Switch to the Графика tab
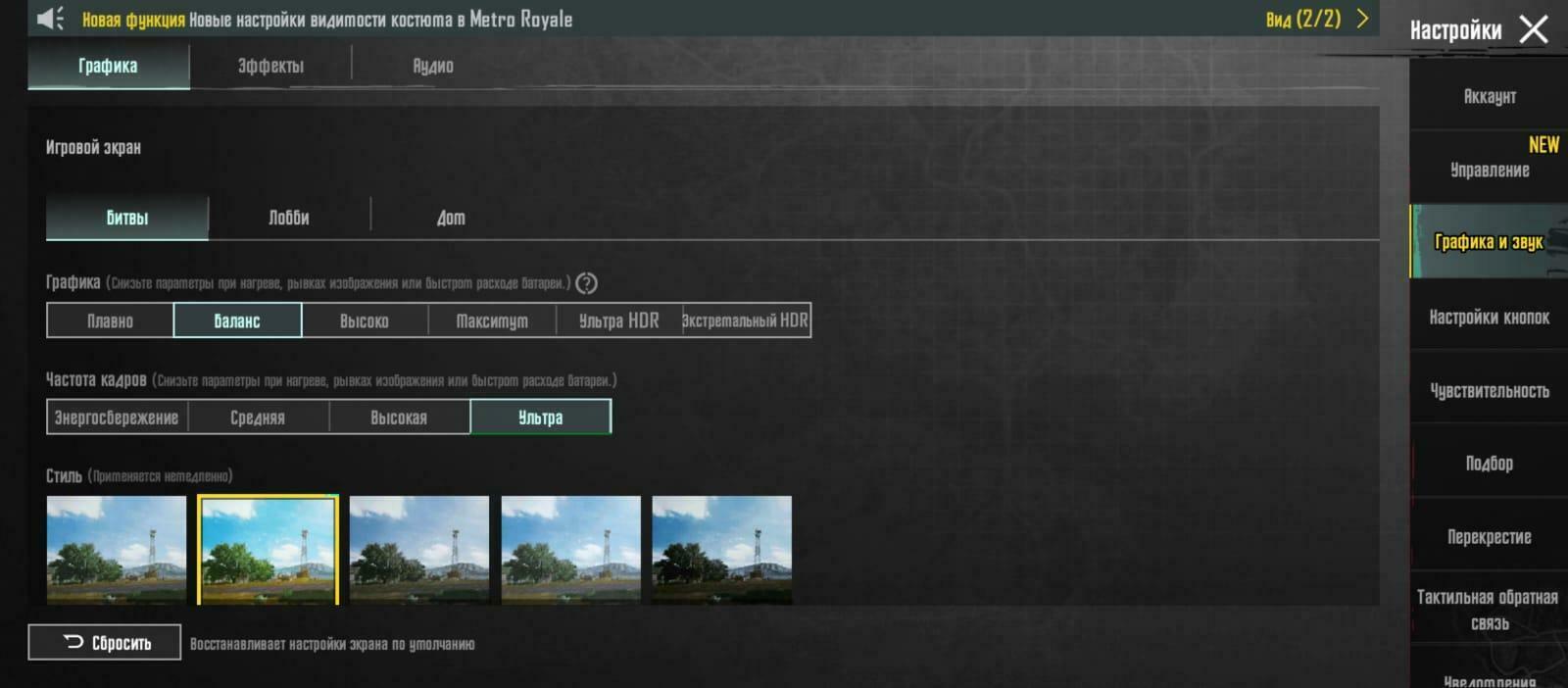The image size is (1568, 688). pyautogui.click(x=108, y=67)
